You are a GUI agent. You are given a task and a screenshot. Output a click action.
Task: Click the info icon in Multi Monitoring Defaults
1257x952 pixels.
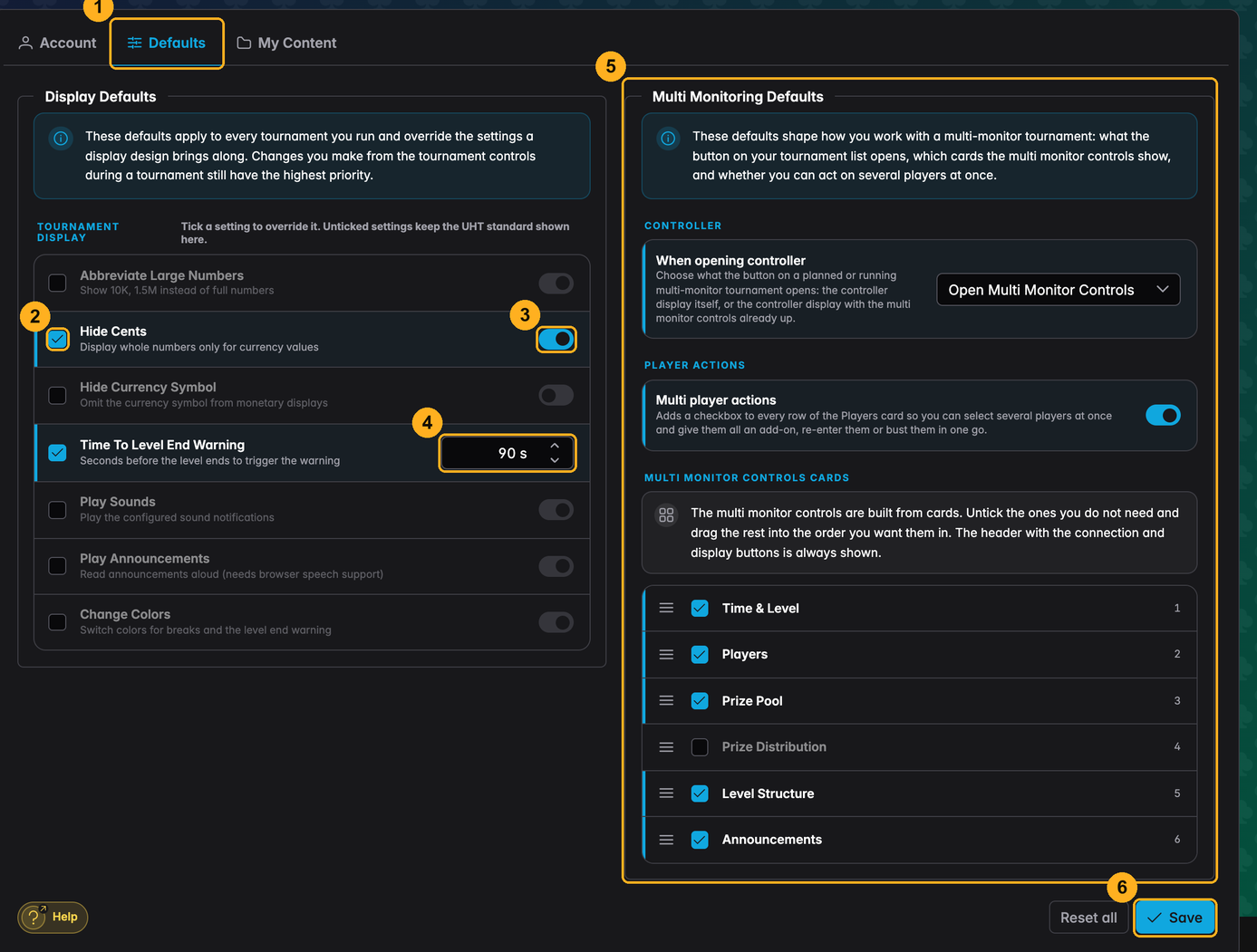coord(668,139)
